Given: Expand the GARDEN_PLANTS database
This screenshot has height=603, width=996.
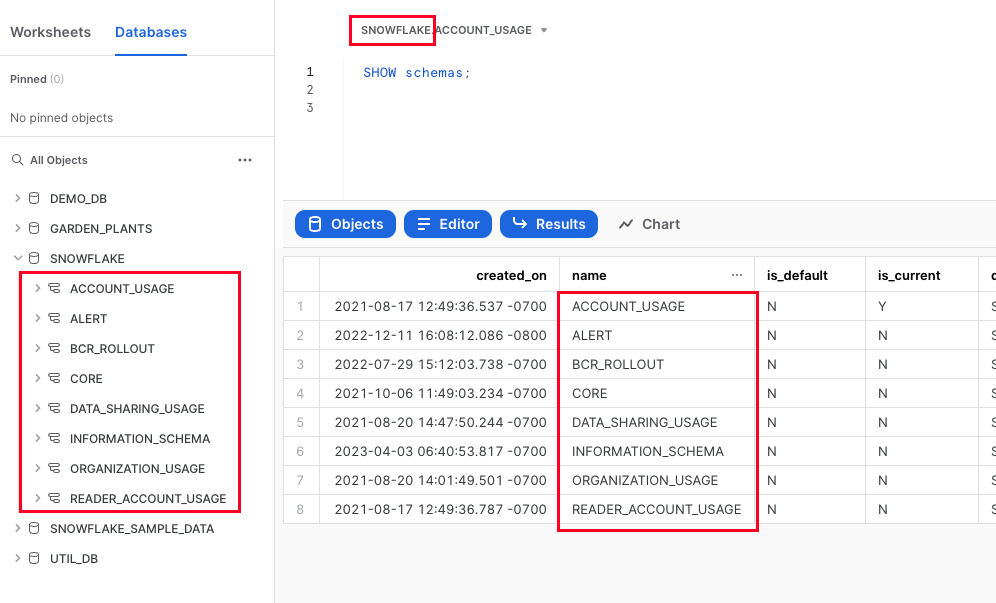Looking at the screenshot, I should click(18, 228).
